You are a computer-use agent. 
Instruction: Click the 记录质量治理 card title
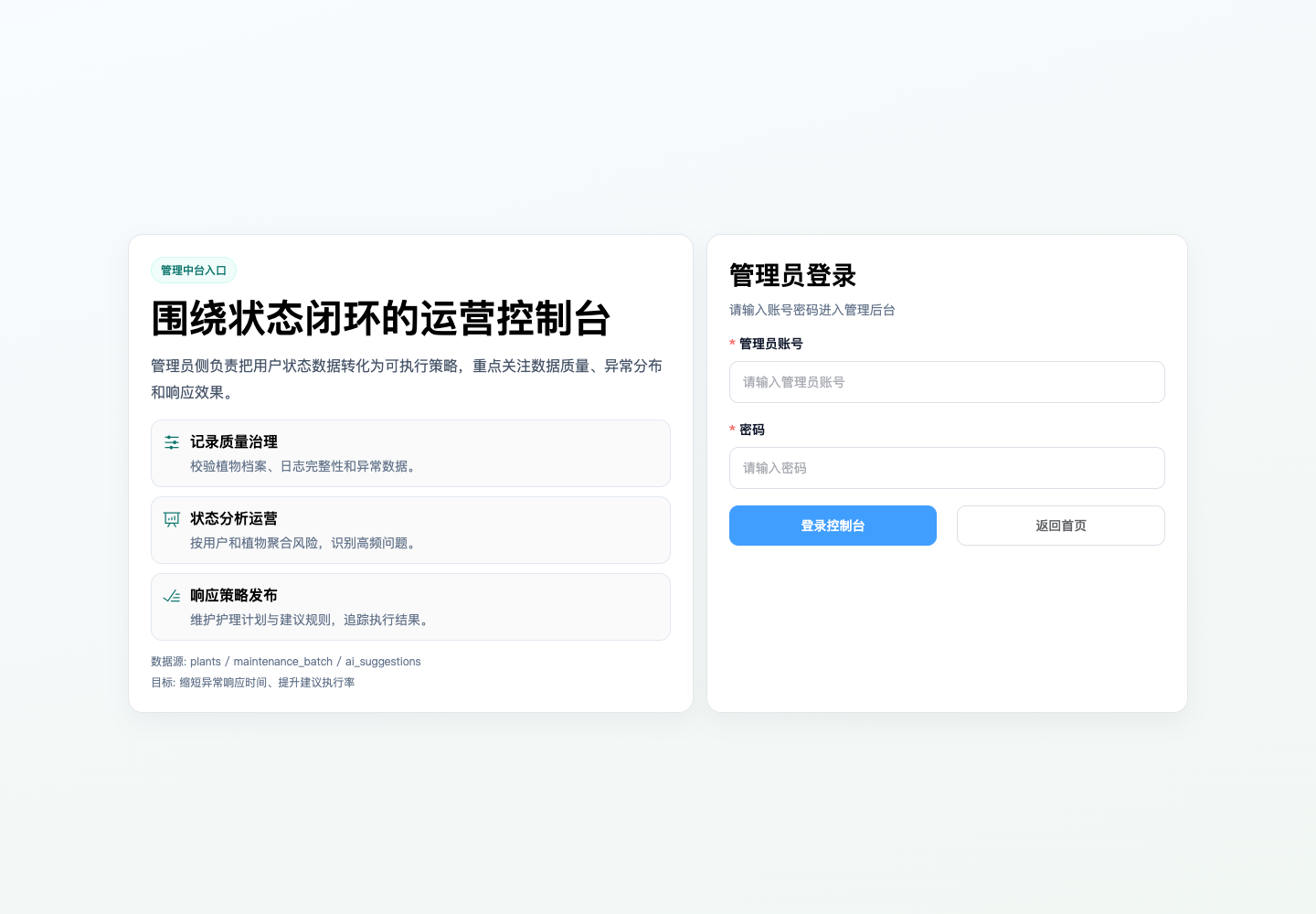pos(234,441)
